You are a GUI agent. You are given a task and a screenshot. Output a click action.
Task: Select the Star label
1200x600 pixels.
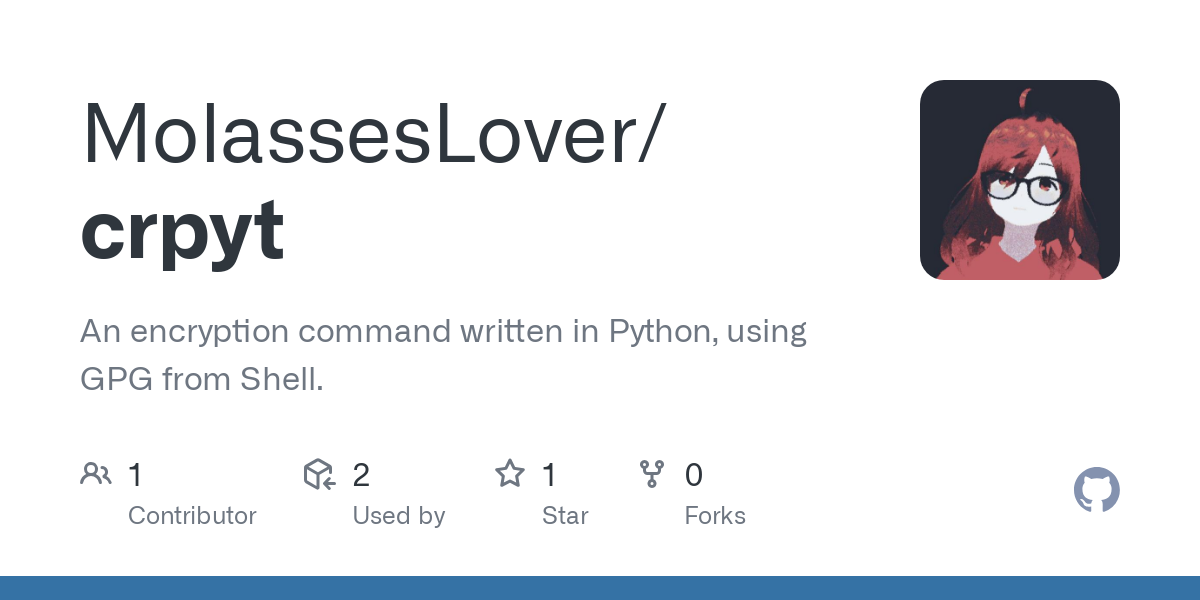coord(565,516)
